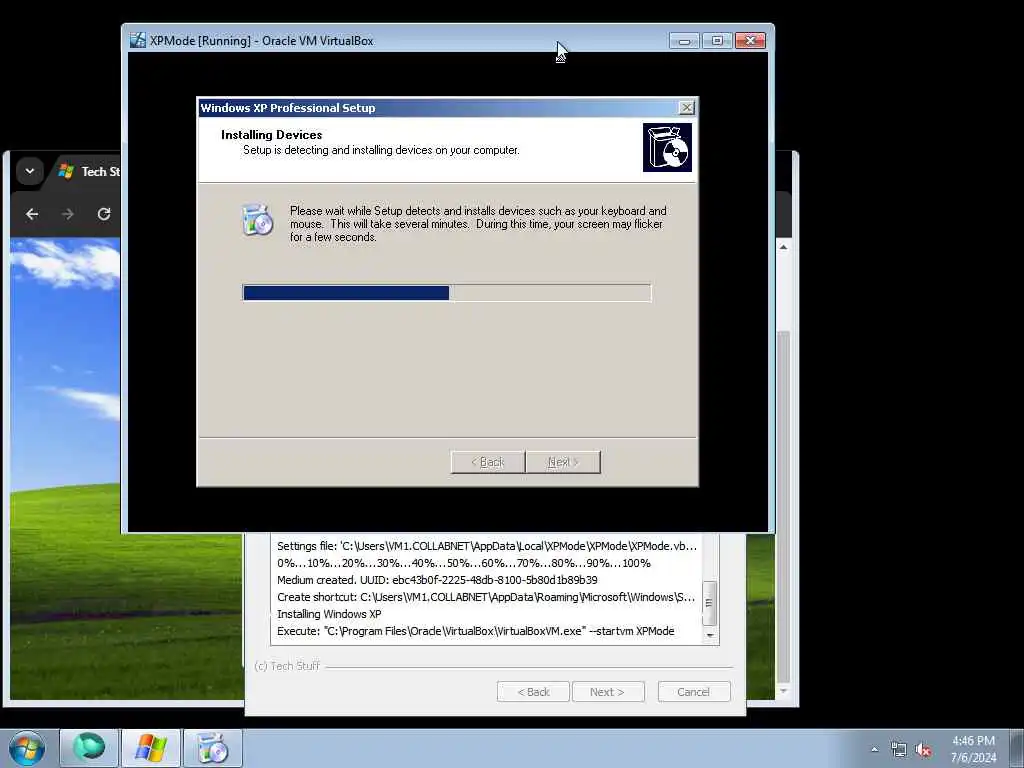Switch to the Tech Stuff browser tab
This screenshot has height=768, width=1024.
[x=89, y=171]
